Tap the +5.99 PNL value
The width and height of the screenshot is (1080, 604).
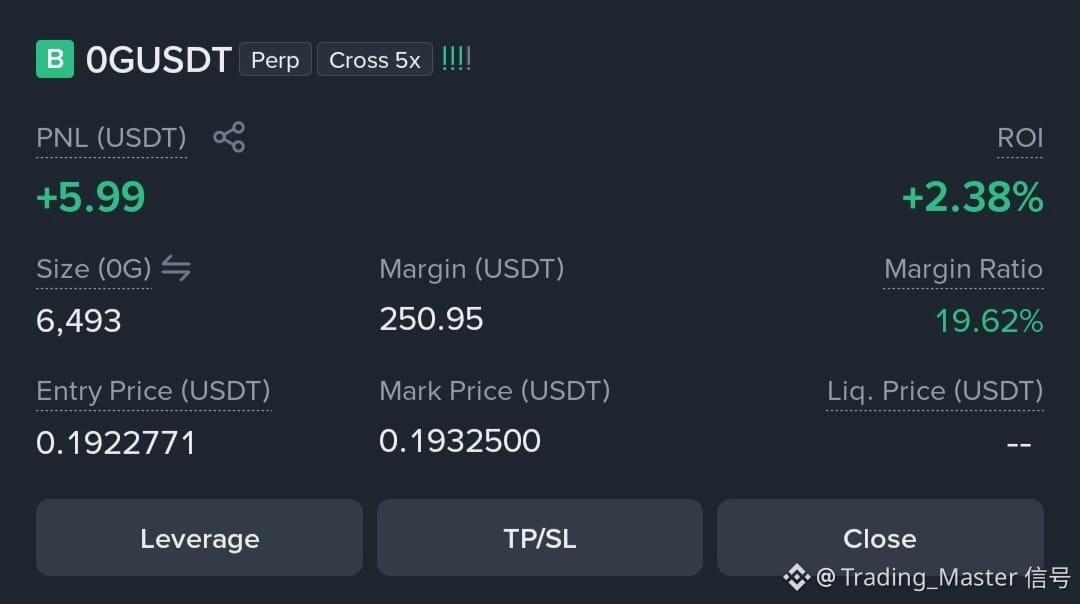tap(91, 197)
